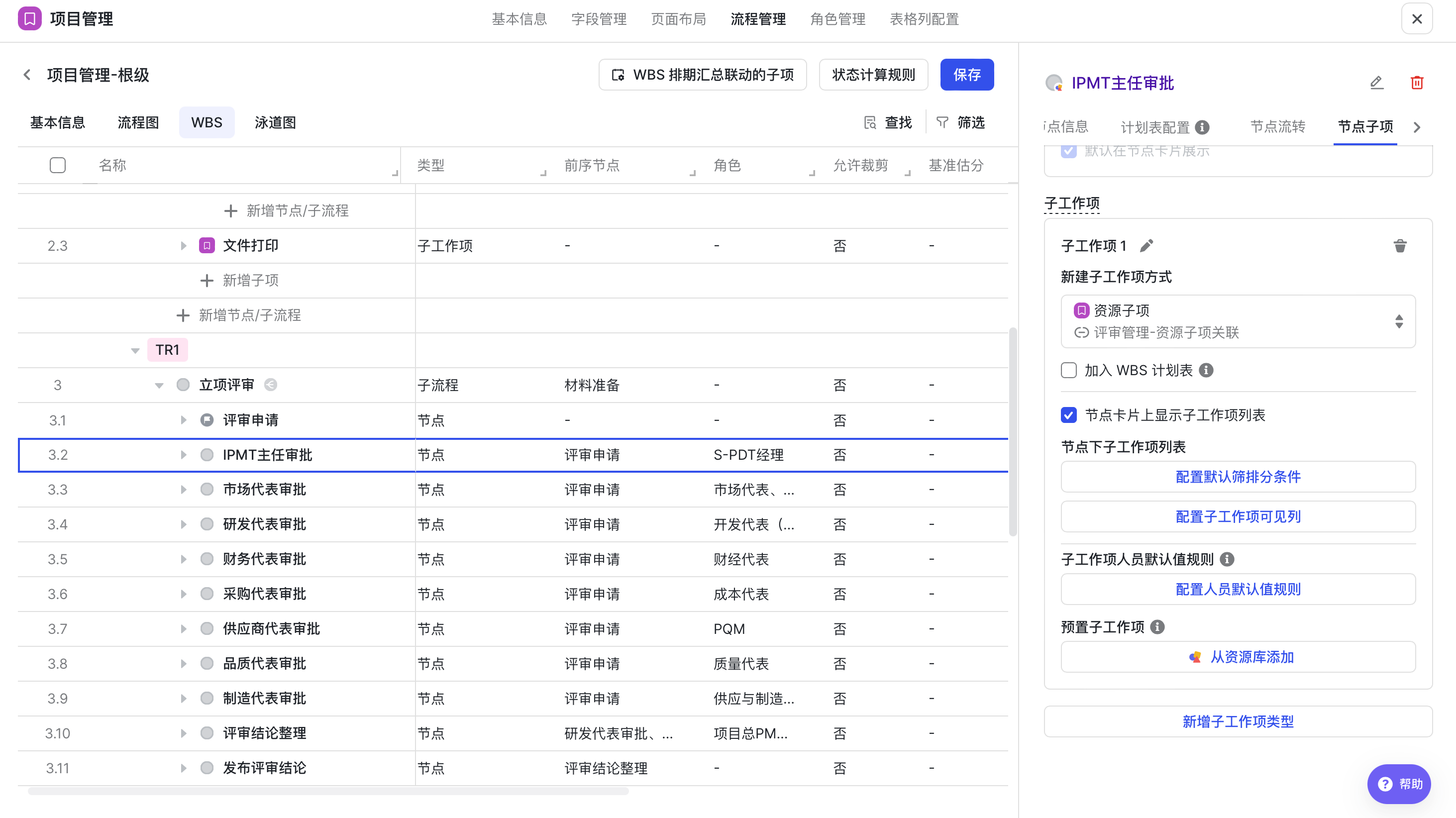Click the 筛选 filter funnel icon
This screenshot has width=1456, height=818.
(942, 123)
